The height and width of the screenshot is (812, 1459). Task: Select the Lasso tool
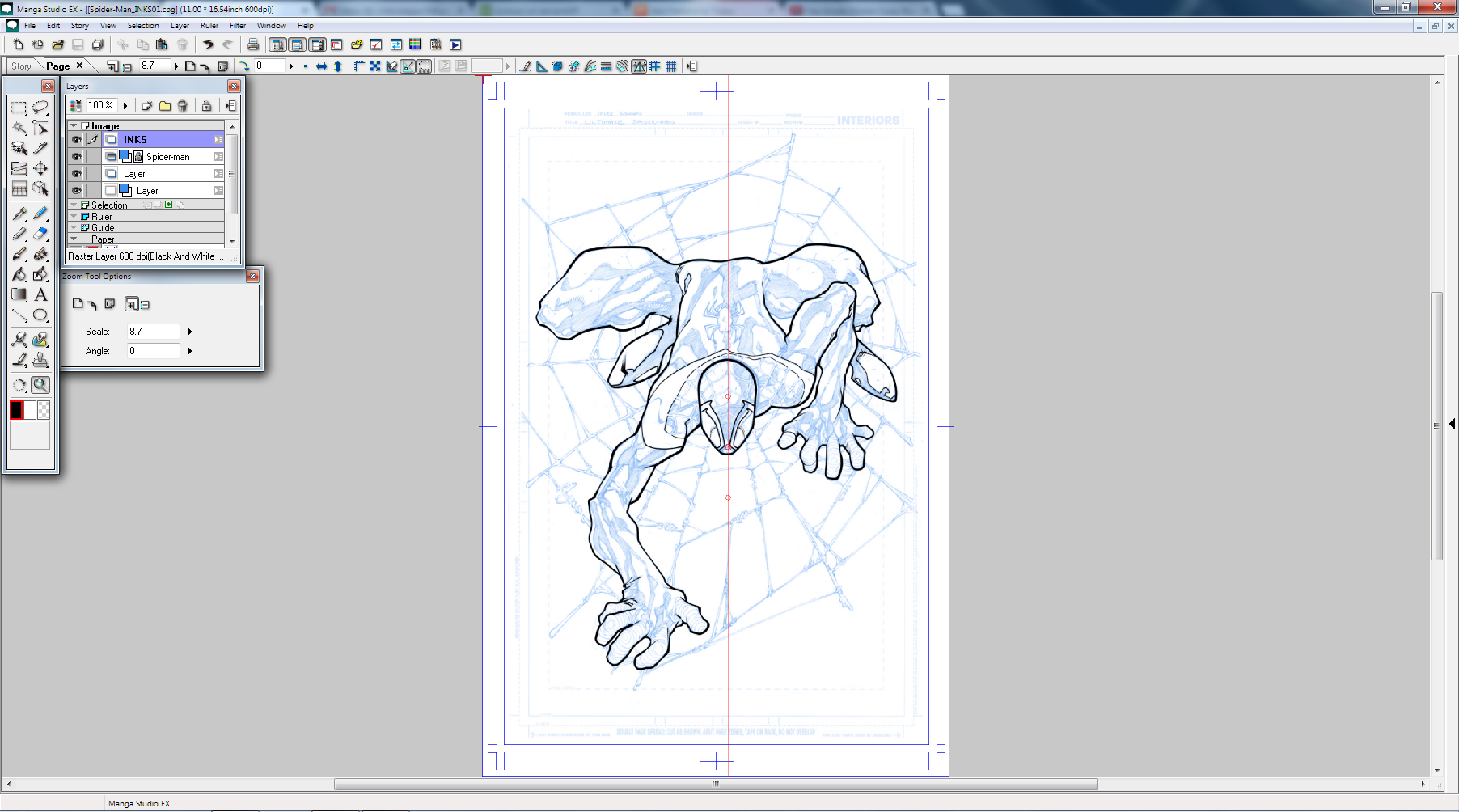[x=40, y=108]
